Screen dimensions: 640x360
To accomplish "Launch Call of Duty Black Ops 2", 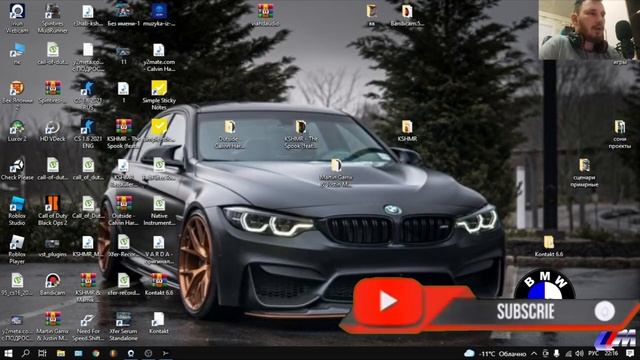I will [x=53, y=211].
